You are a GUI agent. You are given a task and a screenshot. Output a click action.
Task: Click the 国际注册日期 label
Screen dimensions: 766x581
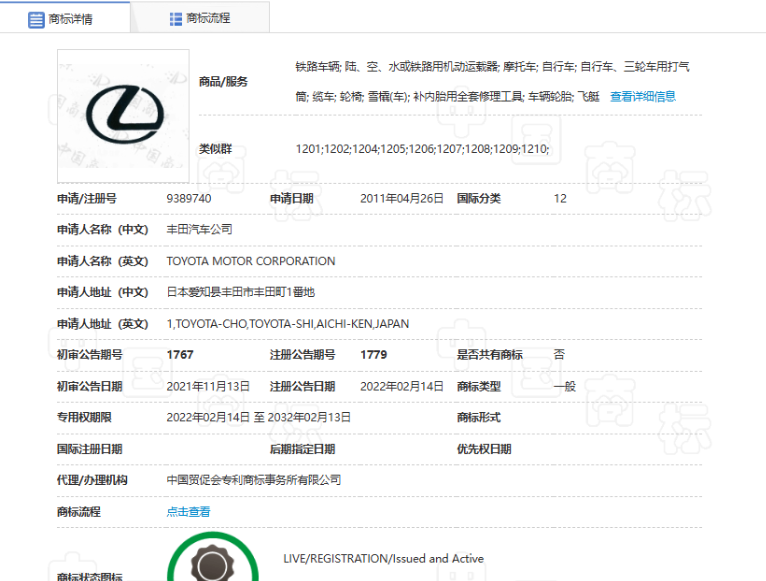(x=89, y=449)
